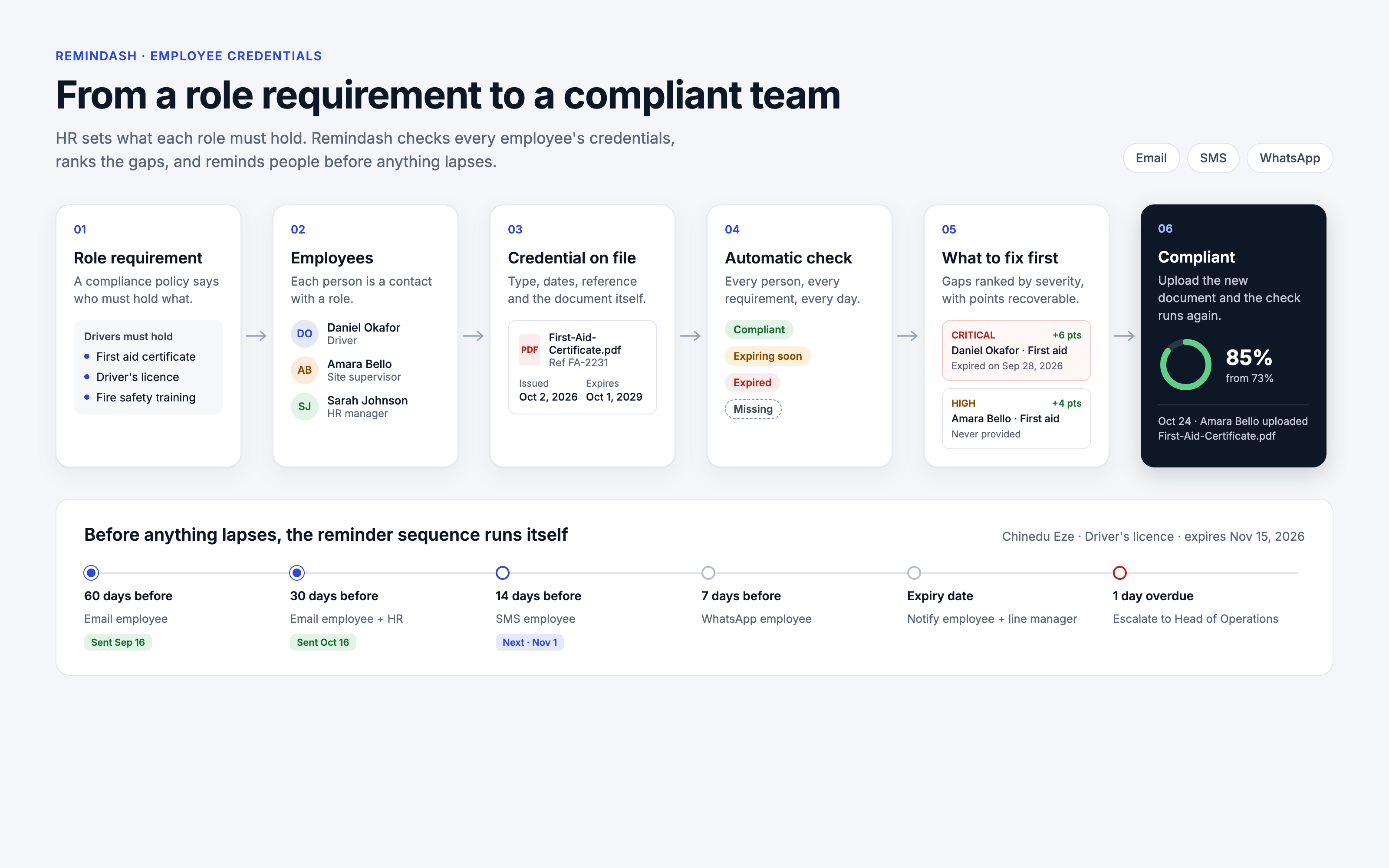Viewport: 1389px width, 868px height.
Task: Click the +6 pts label
Action: coord(1066,335)
